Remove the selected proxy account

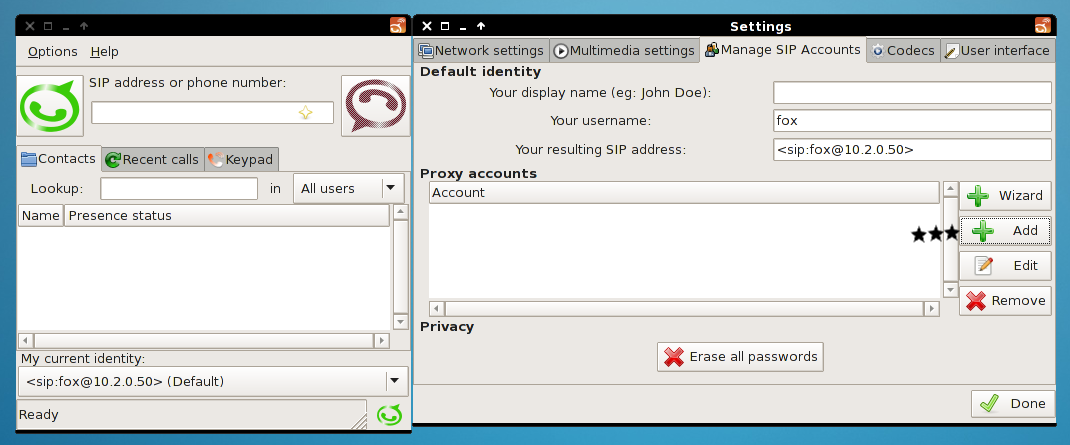point(1005,301)
